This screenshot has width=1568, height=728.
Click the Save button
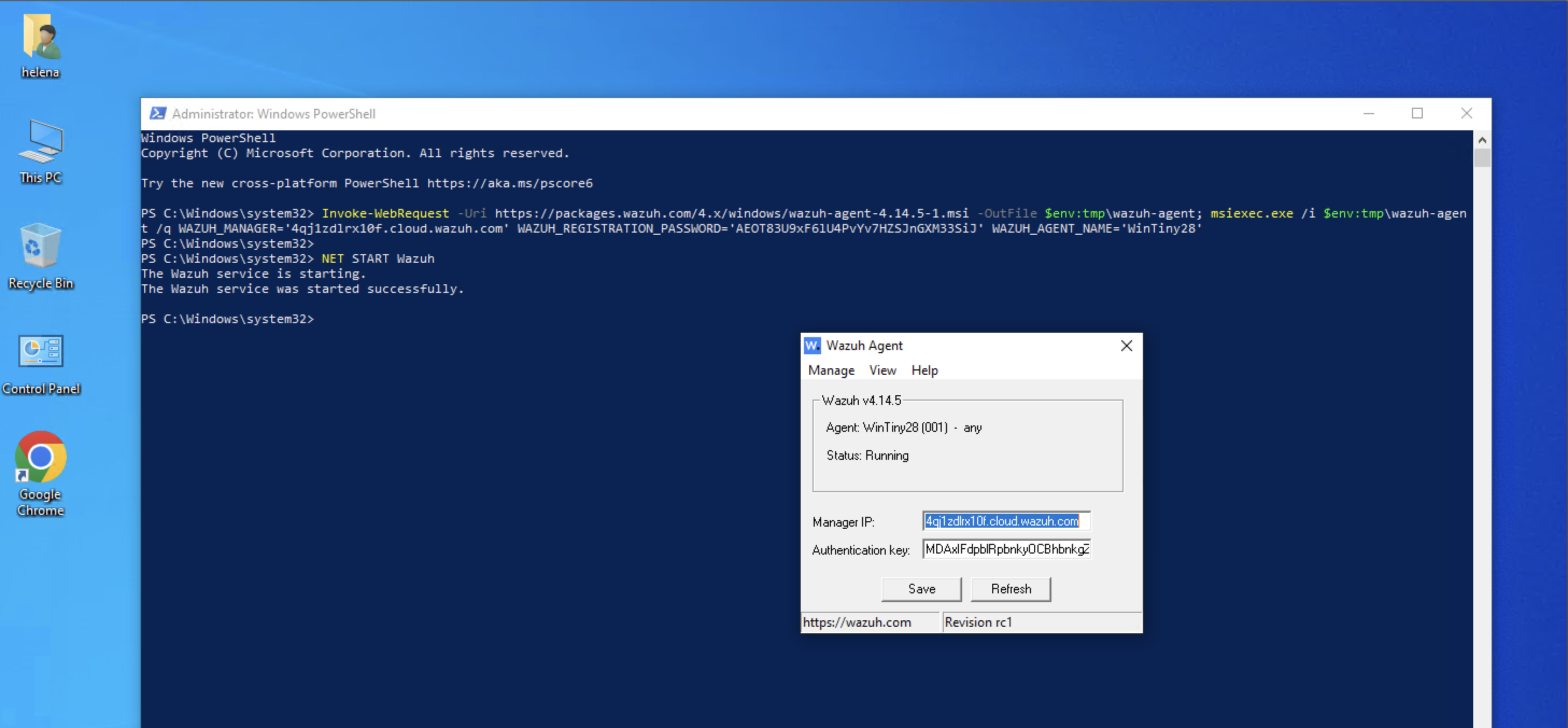pos(921,589)
